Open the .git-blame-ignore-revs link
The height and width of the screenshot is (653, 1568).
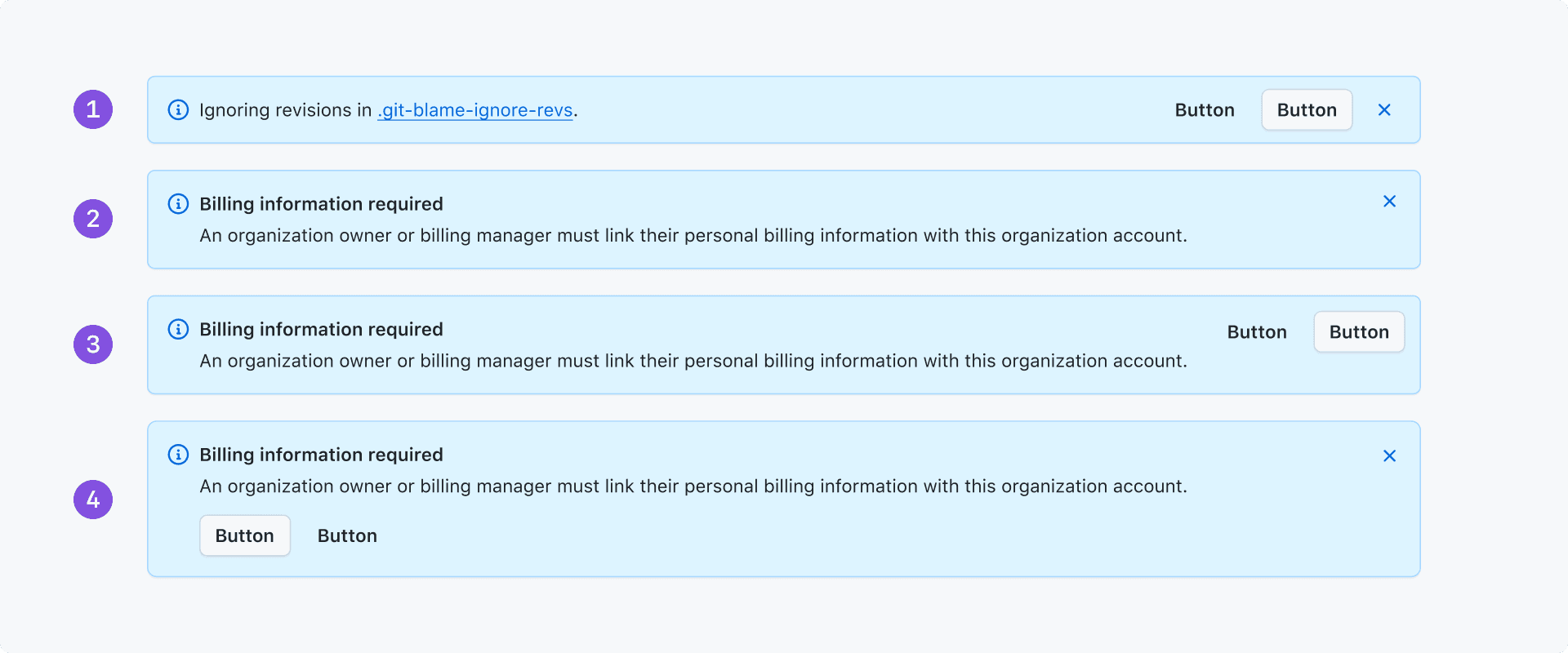[475, 110]
